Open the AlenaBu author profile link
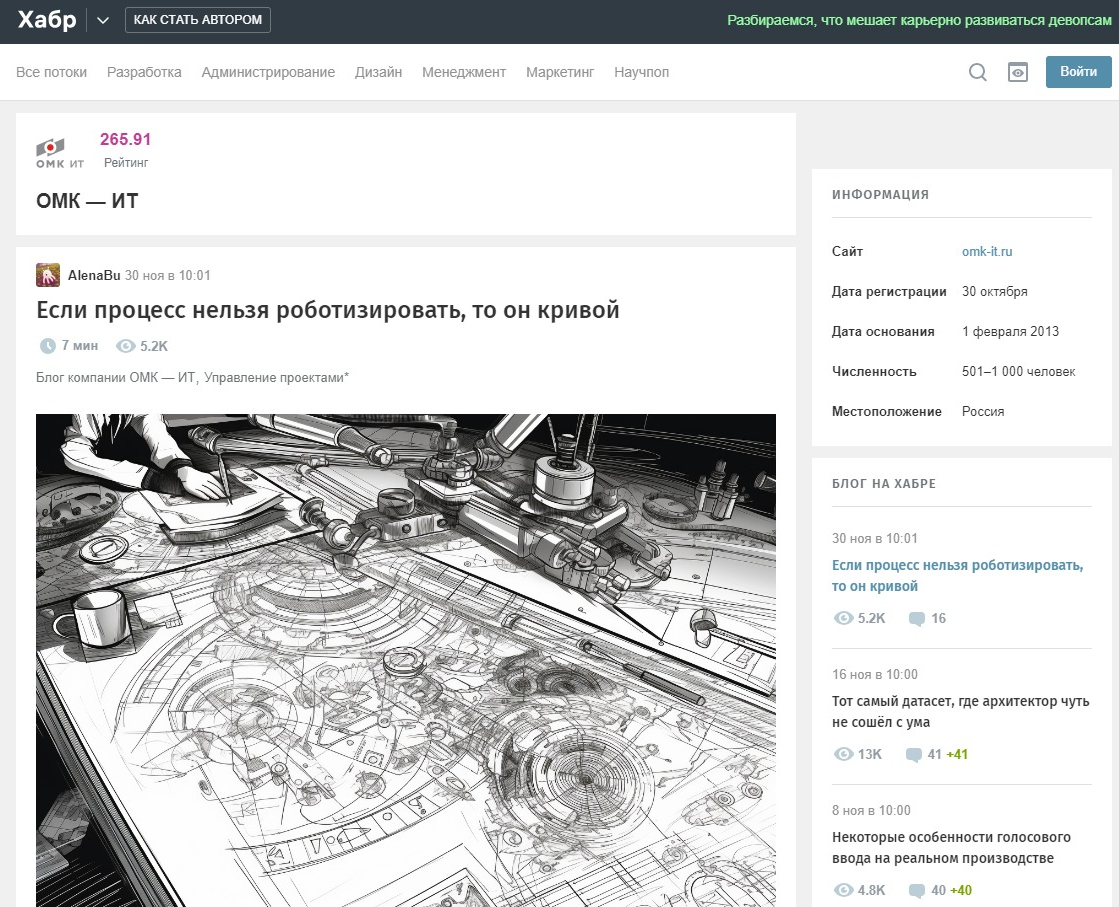 [94, 275]
